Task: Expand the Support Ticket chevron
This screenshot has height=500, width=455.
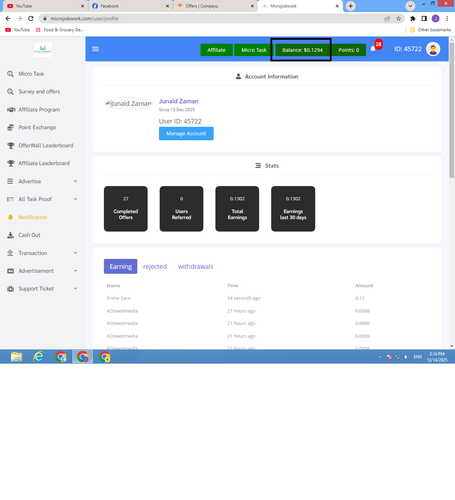Action: click(x=75, y=288)
